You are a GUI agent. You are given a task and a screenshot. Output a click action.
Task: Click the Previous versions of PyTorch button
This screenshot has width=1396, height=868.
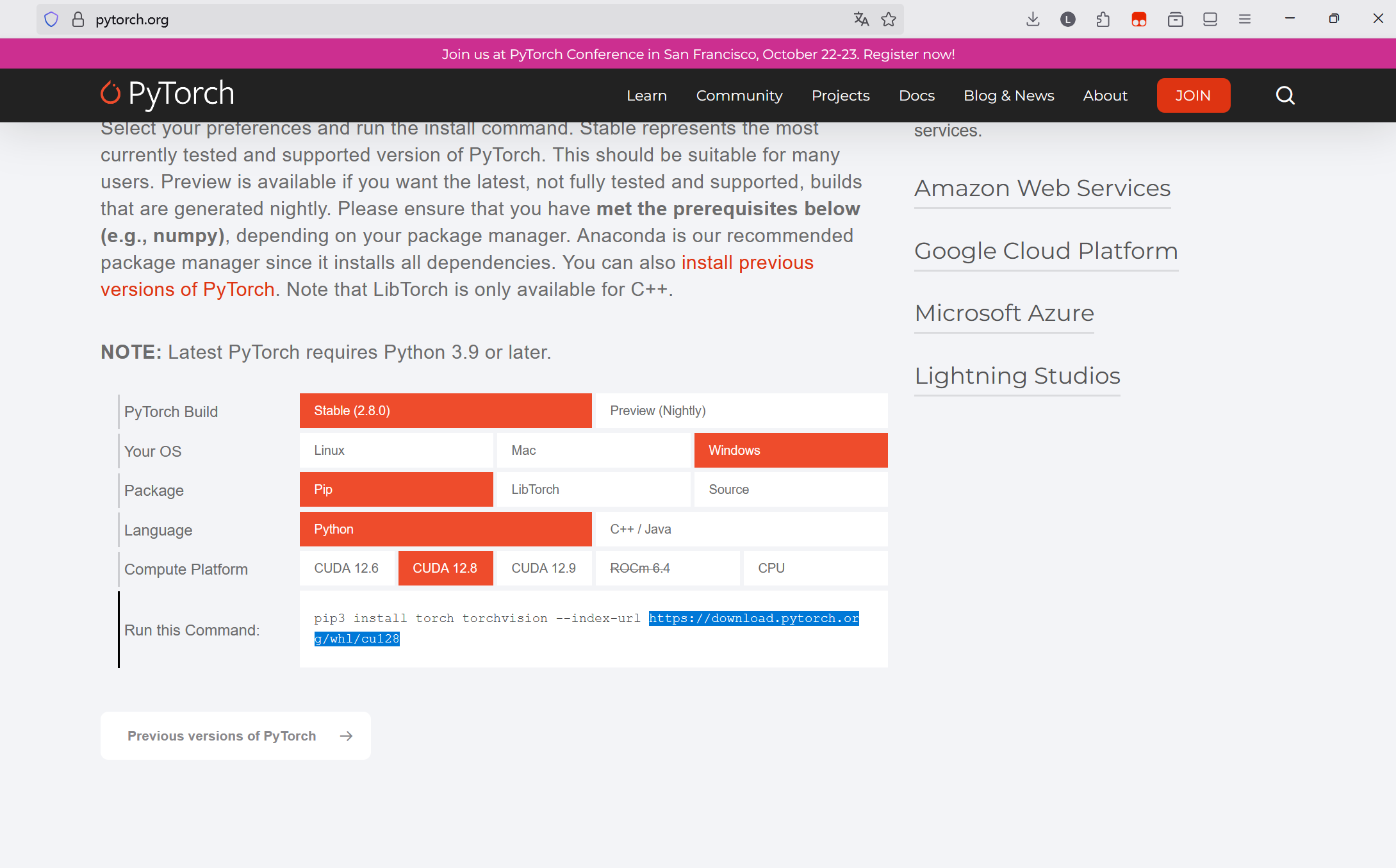[236, 736]
